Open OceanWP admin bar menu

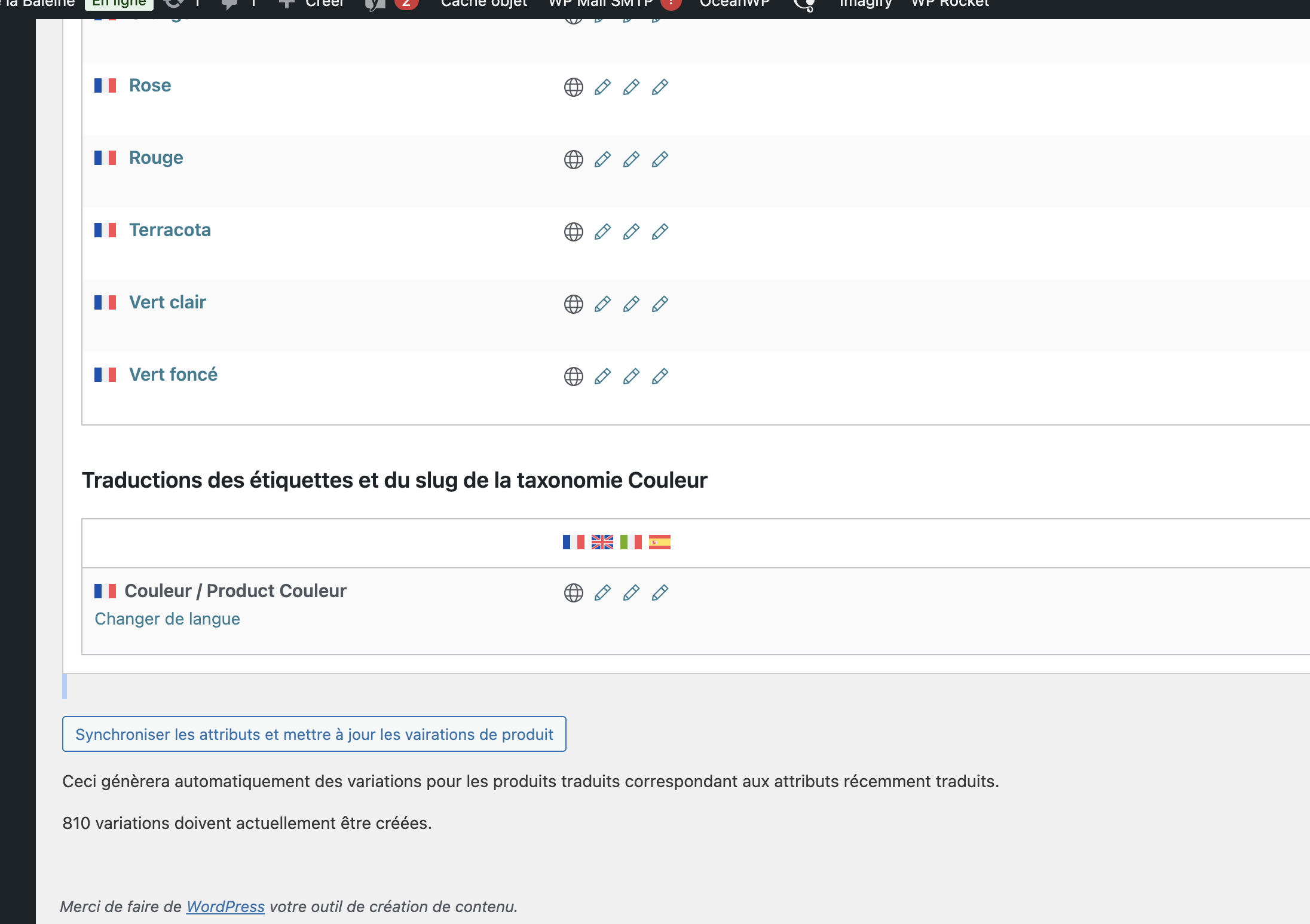(734, 4)
